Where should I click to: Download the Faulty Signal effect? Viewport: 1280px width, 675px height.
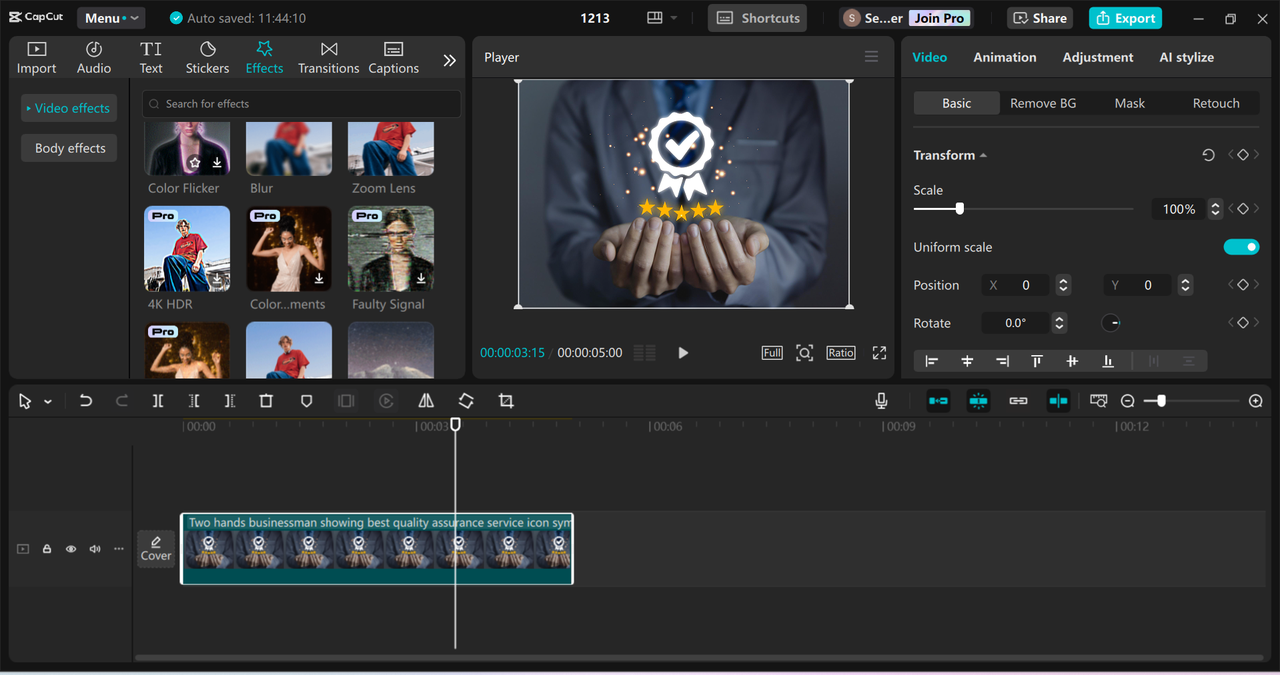[x=421, y=278]
